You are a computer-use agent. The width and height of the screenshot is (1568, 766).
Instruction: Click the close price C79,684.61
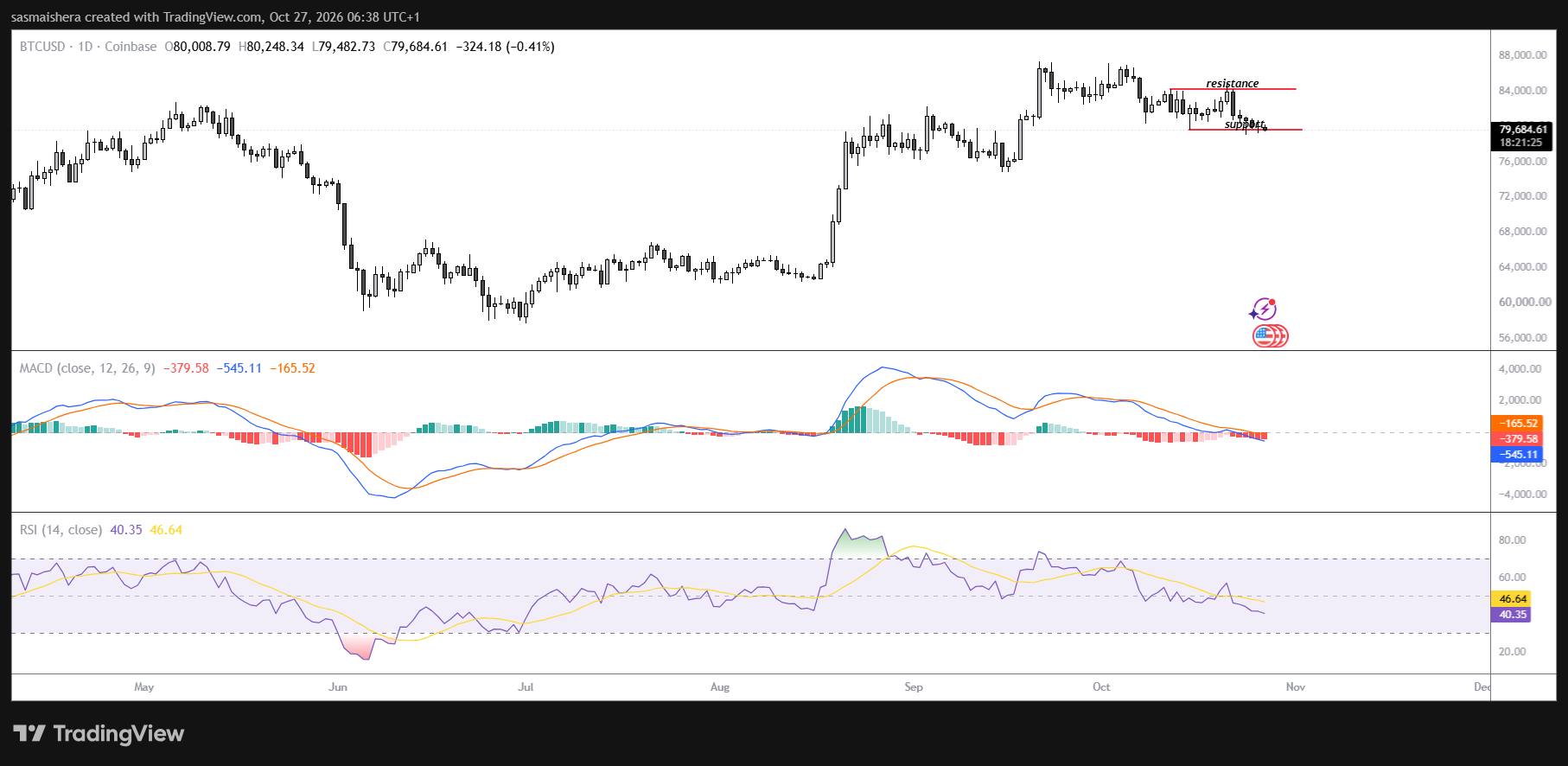tap(416, 47)
